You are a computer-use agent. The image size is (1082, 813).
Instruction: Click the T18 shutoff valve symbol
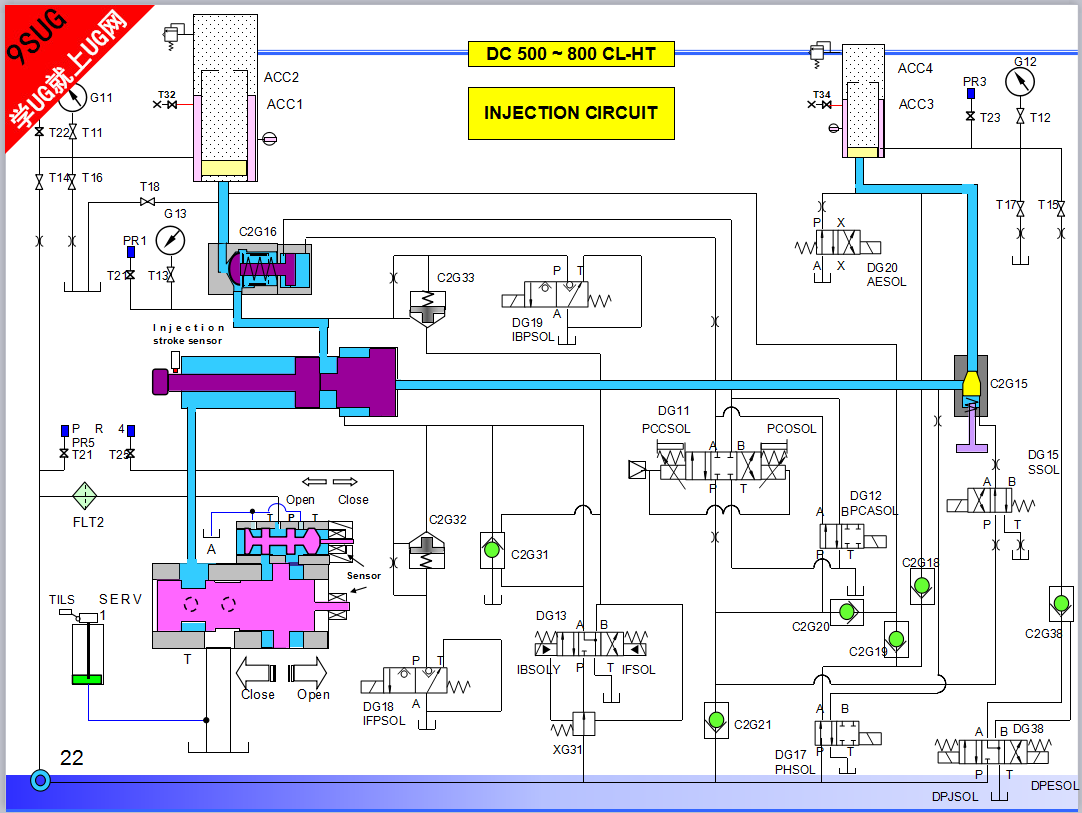click(147, 202)
